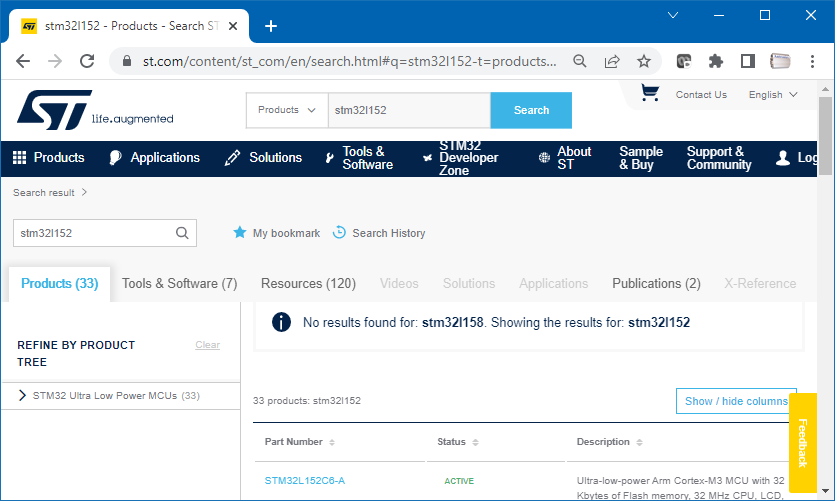Image resolution: width=835 pixels, height=501 pixels.
Task: Open the tab search chevron
Action: point(673,15)
